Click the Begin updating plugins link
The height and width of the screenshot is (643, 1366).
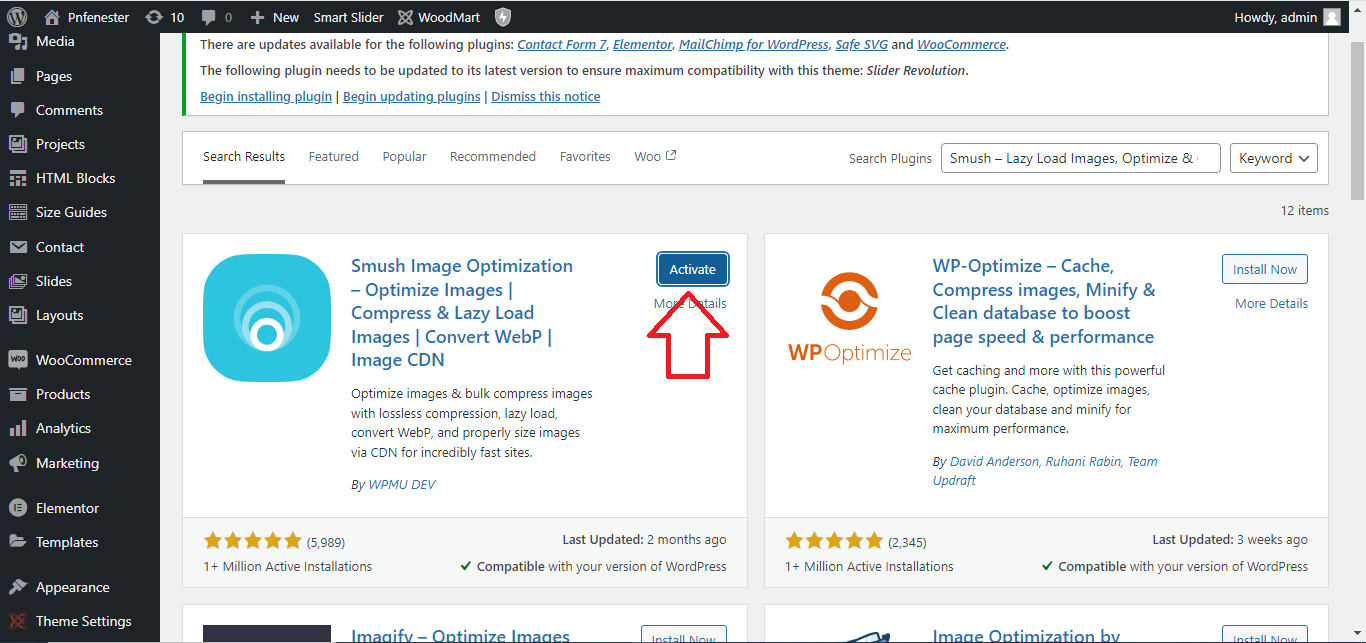(412, 97)
